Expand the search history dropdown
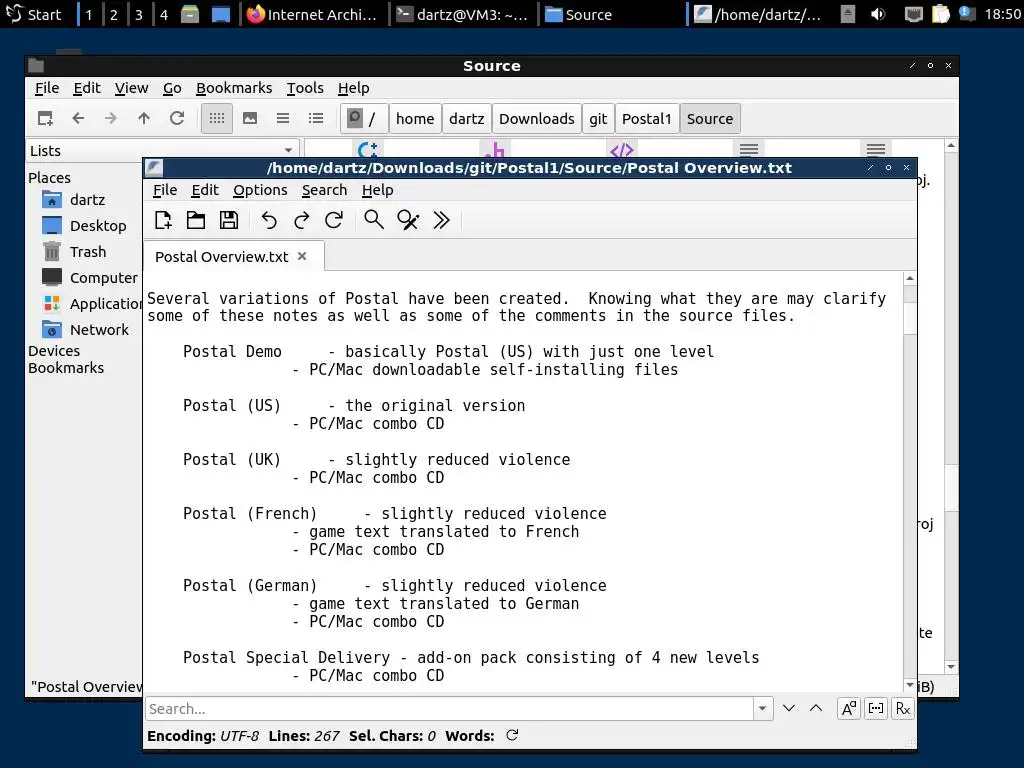The image size is (1024, 768). (x=762, y=709)
